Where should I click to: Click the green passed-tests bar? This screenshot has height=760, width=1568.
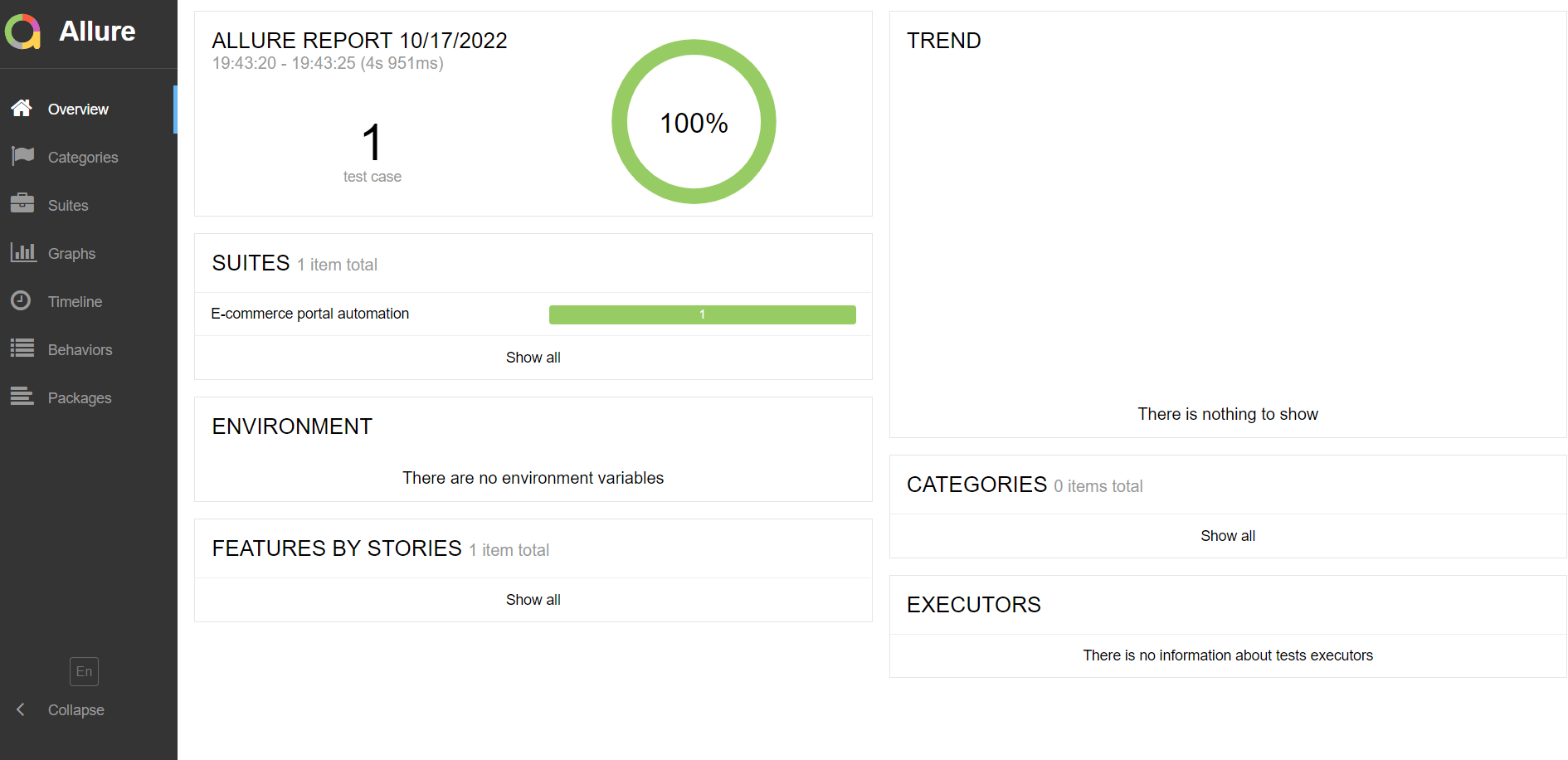point(702,314)
